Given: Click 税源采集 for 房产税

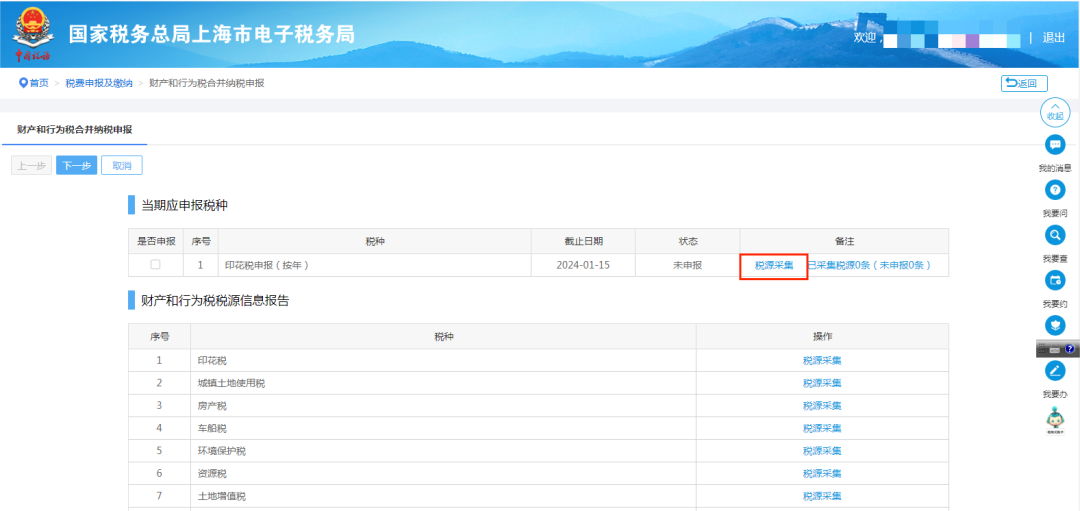Looking at the screenshot, I should click(822, 406).
